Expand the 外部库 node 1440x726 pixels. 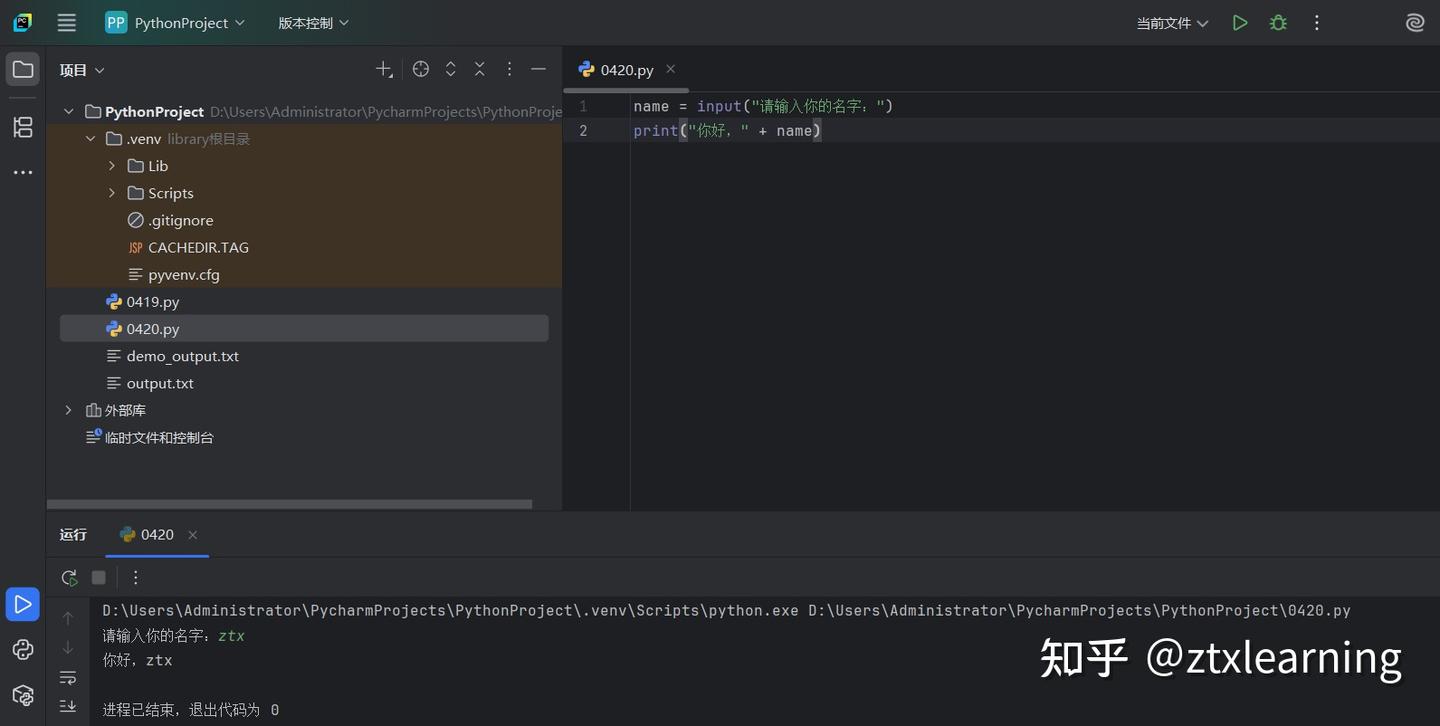[x=67, y=410]
